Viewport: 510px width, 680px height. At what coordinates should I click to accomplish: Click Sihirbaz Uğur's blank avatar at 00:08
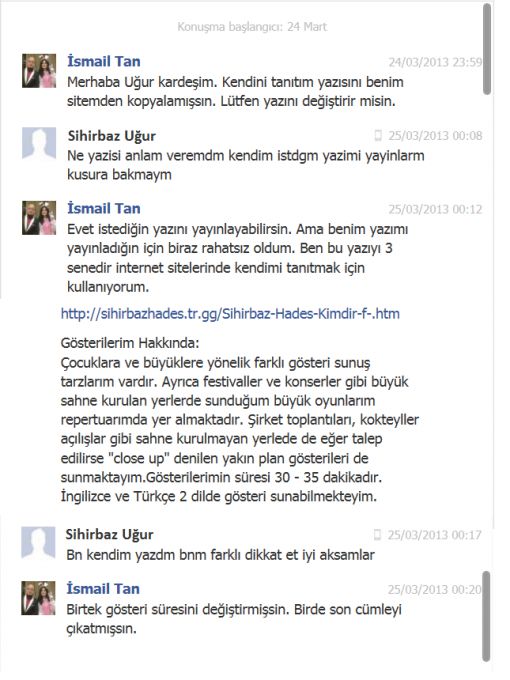(x=39, y=144)
